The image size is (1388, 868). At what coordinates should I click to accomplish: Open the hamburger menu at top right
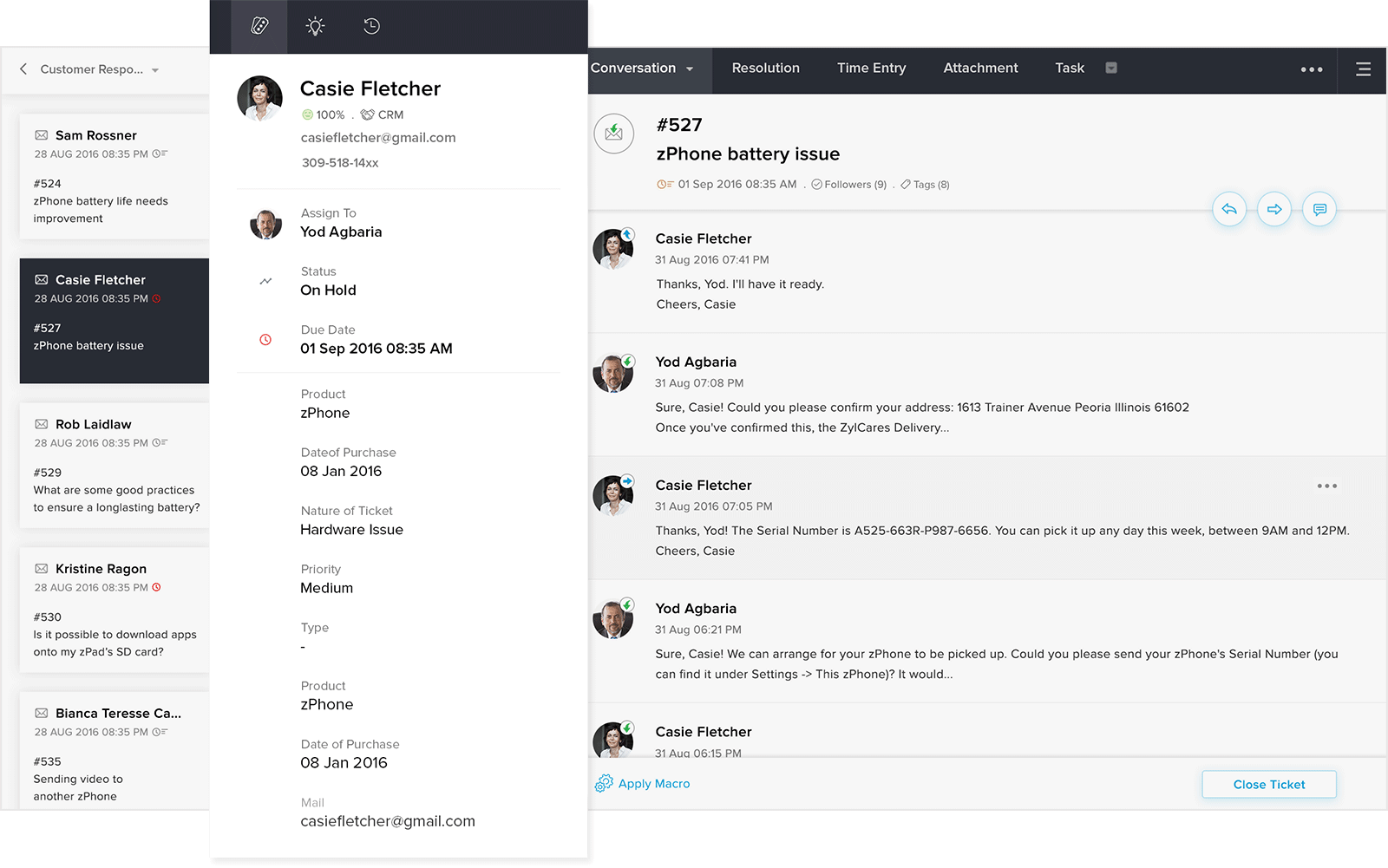(1364, 69)
